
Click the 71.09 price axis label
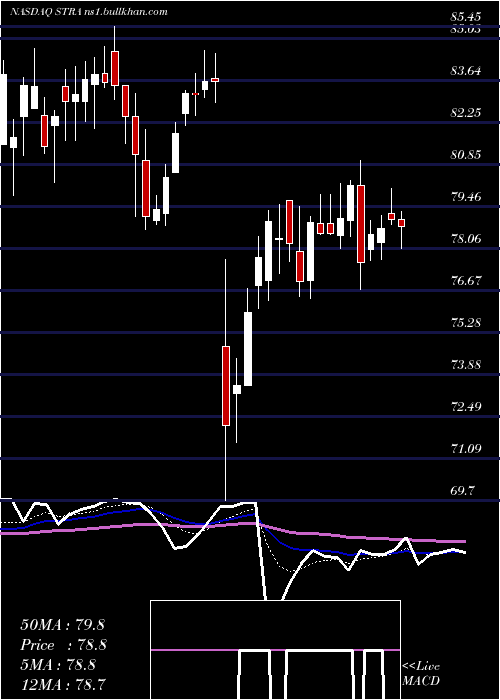pyautogui.click(x=466, y=448)
